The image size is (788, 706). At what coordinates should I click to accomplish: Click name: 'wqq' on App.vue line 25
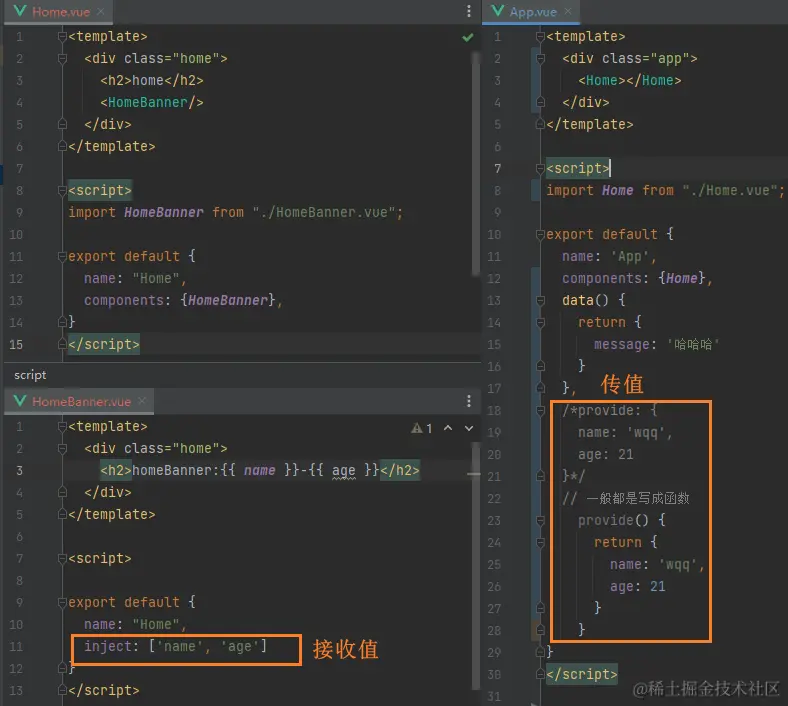point(657,565)
